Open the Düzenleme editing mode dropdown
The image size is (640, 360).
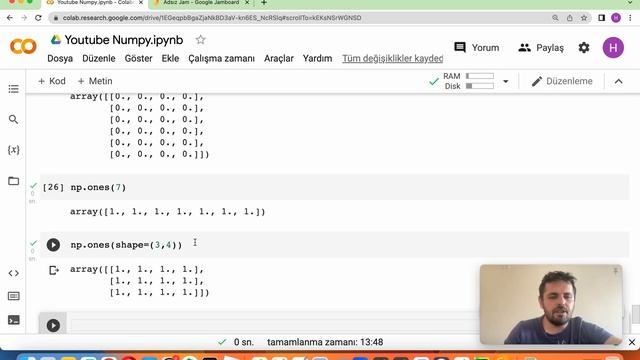coord(562,81)
